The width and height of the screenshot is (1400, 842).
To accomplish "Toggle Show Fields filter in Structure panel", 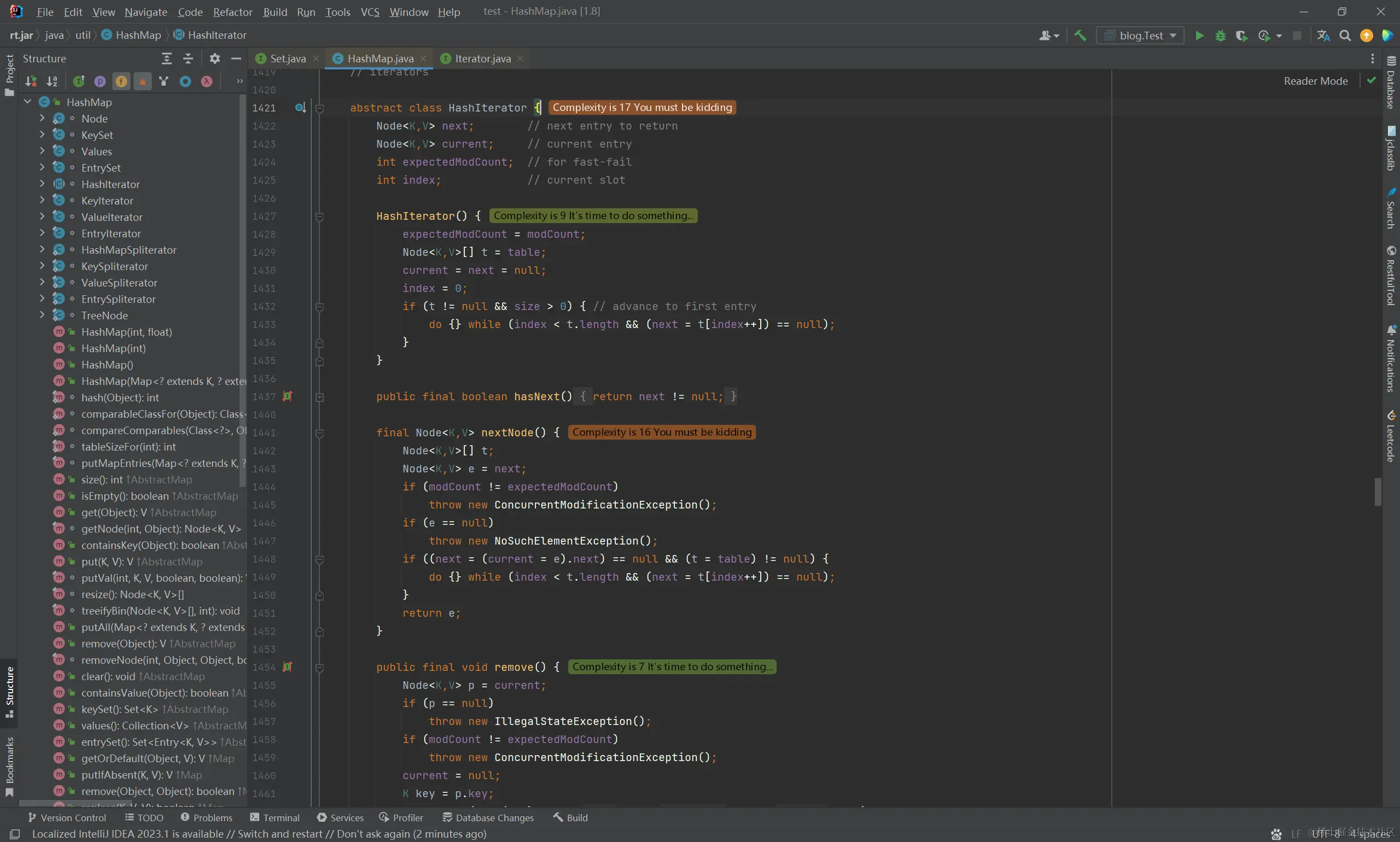I will (x=121, y=81).
